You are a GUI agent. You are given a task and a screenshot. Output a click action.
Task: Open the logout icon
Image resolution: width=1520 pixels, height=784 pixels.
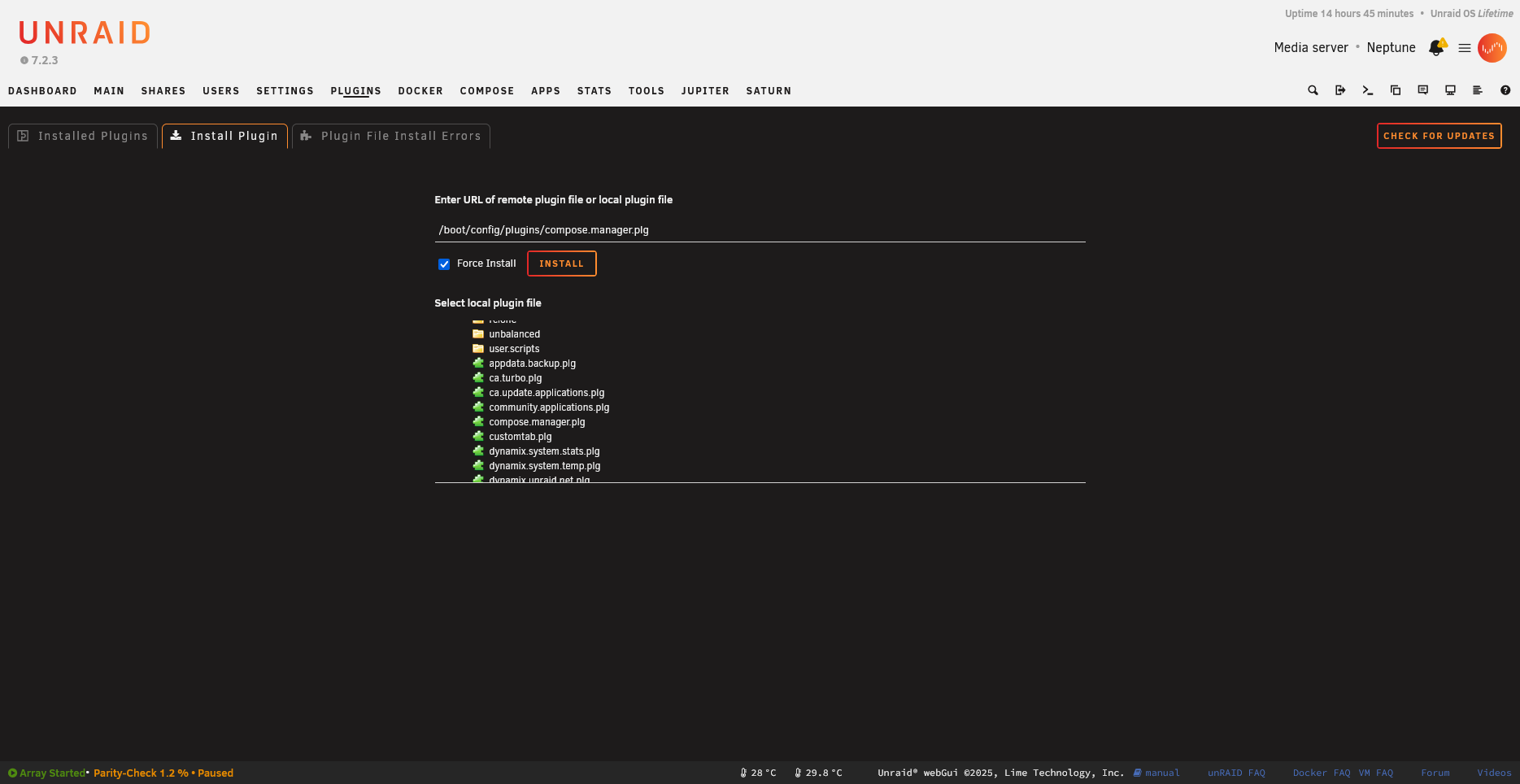pos(1340,90)
